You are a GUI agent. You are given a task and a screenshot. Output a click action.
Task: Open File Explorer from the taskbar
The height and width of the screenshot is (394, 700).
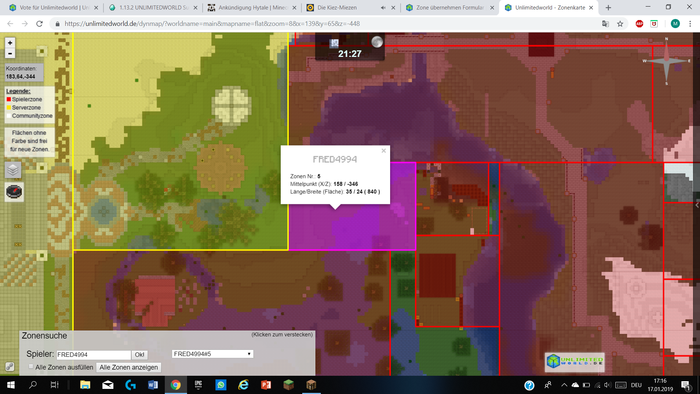tap(85, 385)
